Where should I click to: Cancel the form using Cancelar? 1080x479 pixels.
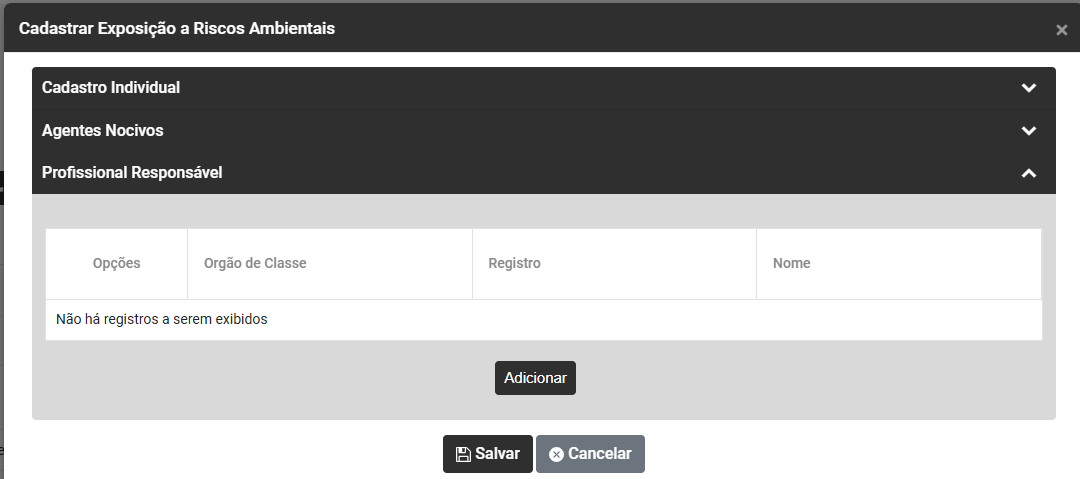coord(590,454)
